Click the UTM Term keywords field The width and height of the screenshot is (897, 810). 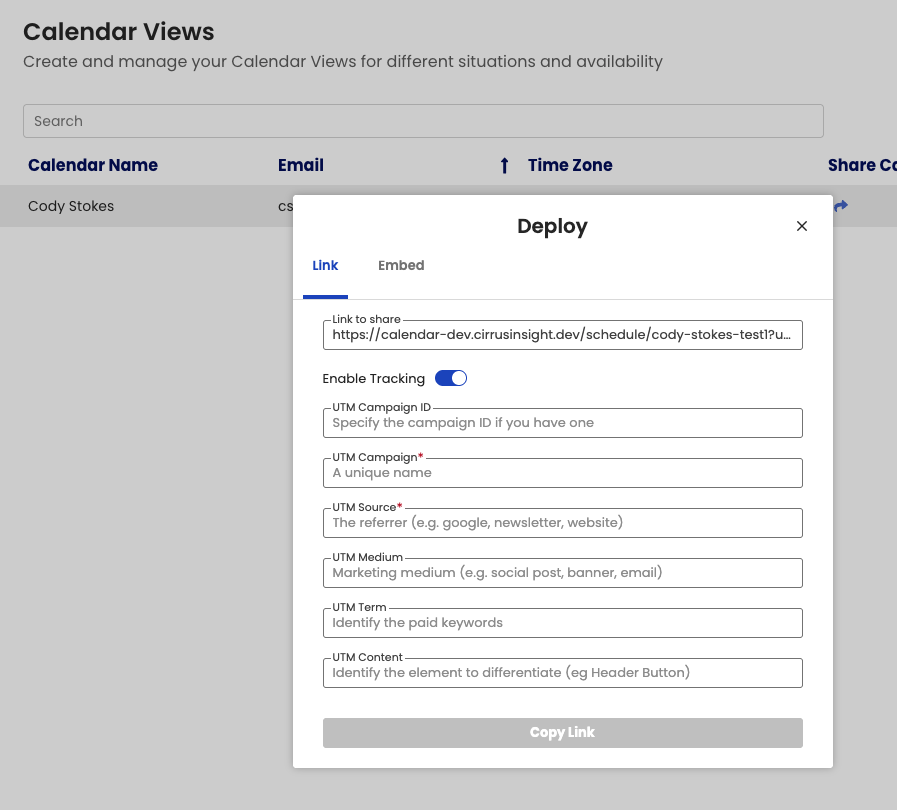point(562,623)
